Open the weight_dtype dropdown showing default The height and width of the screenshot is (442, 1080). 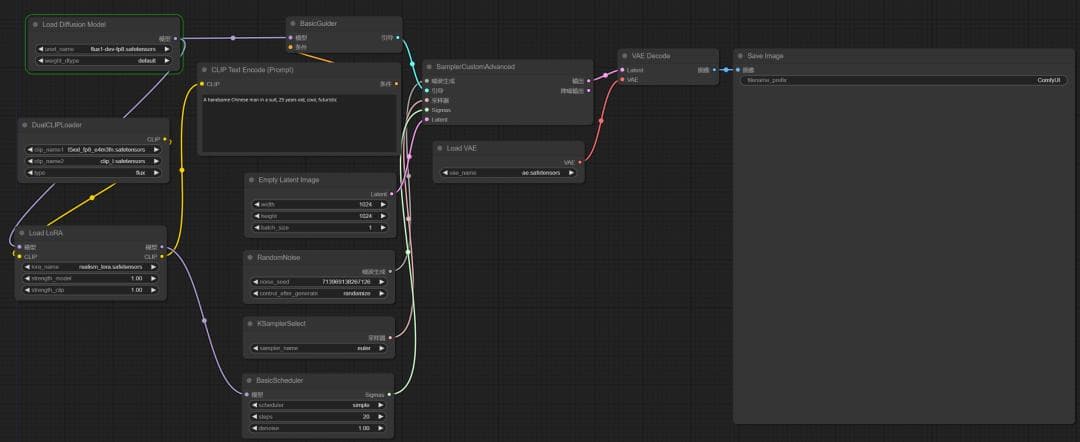104,61
